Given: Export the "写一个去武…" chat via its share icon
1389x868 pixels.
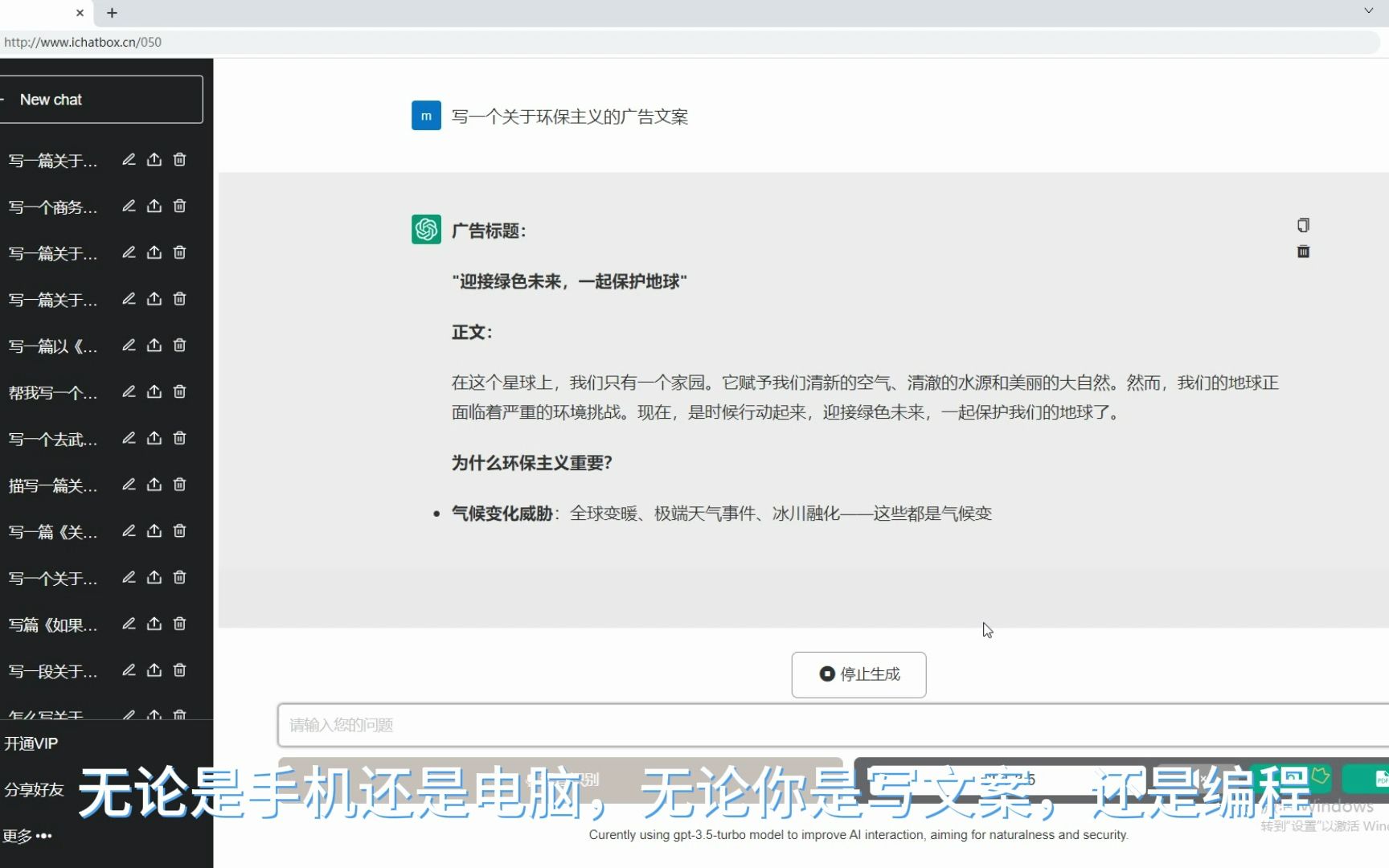Looking at the screenshot, I should [x=154, y=438].
